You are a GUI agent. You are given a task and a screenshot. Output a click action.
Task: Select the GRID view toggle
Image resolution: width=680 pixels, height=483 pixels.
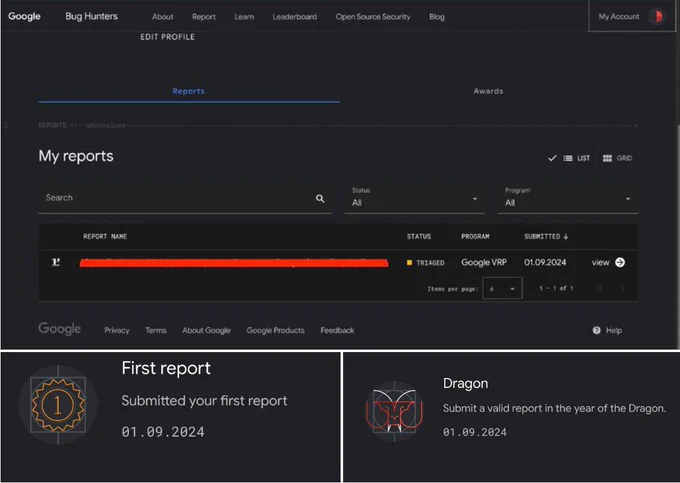click(618, 158)
